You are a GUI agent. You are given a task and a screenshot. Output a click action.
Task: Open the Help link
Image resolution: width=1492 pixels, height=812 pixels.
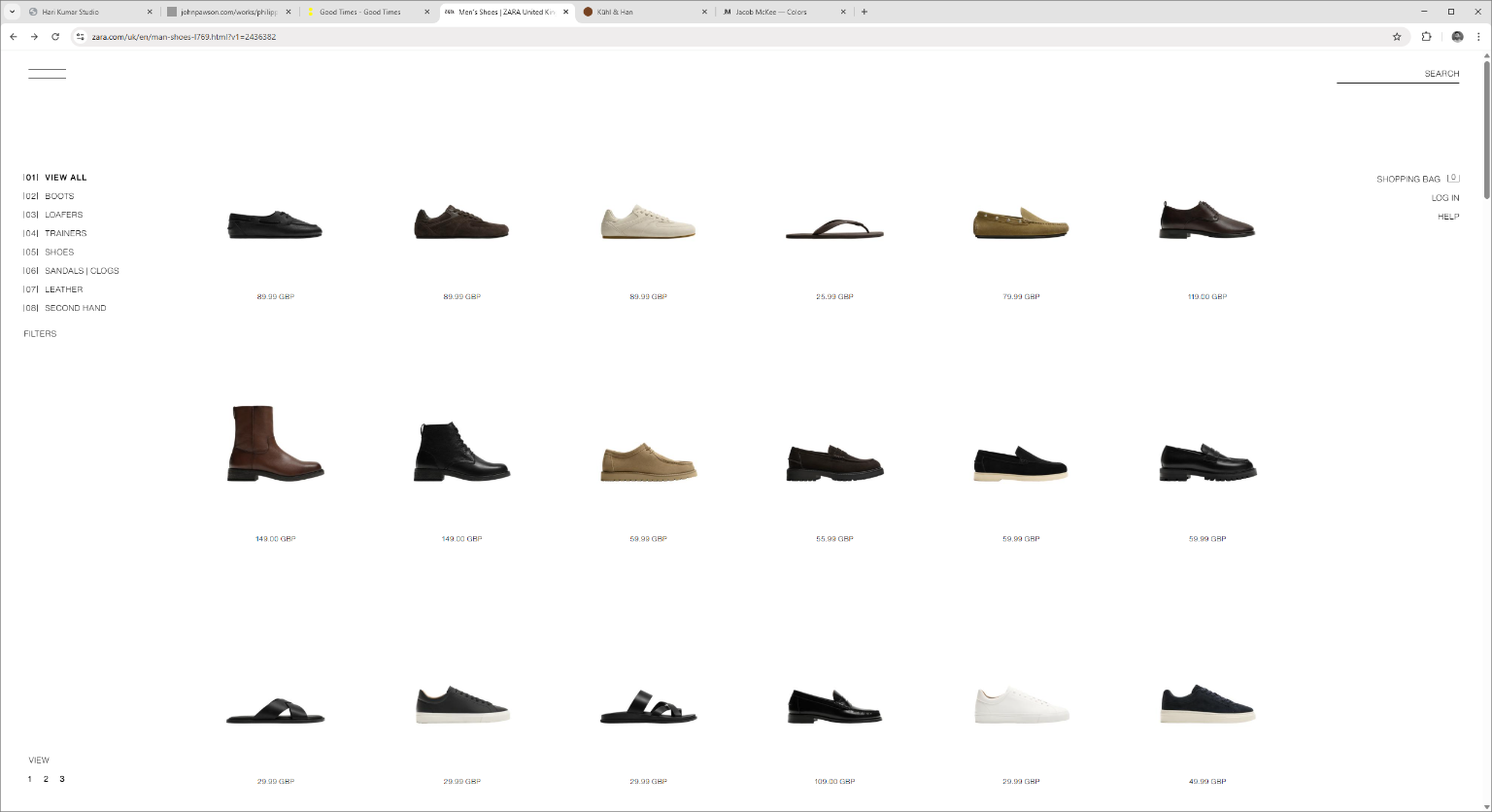point(1447,217)
